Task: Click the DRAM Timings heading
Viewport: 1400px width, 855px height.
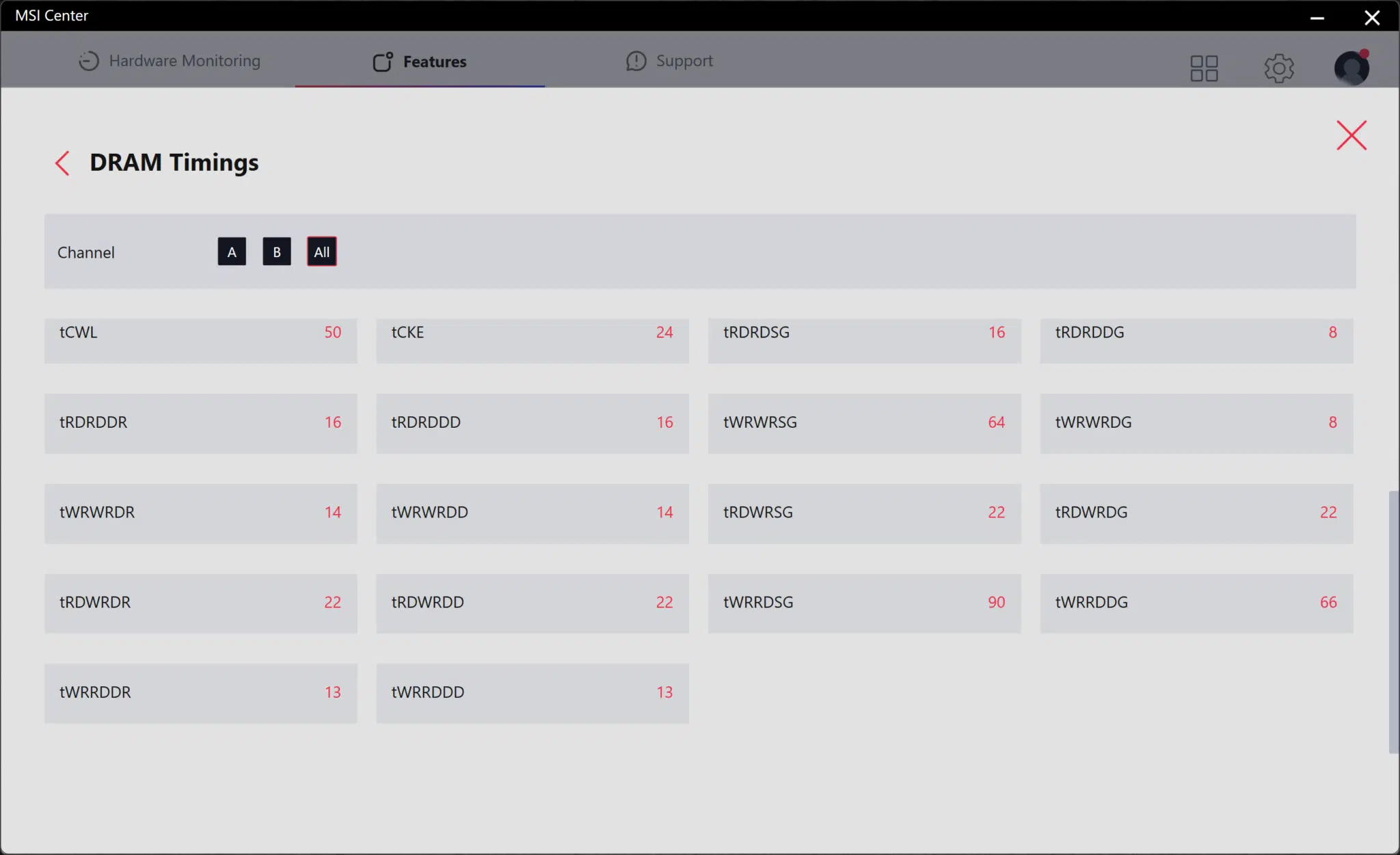Action: (174, 163)
